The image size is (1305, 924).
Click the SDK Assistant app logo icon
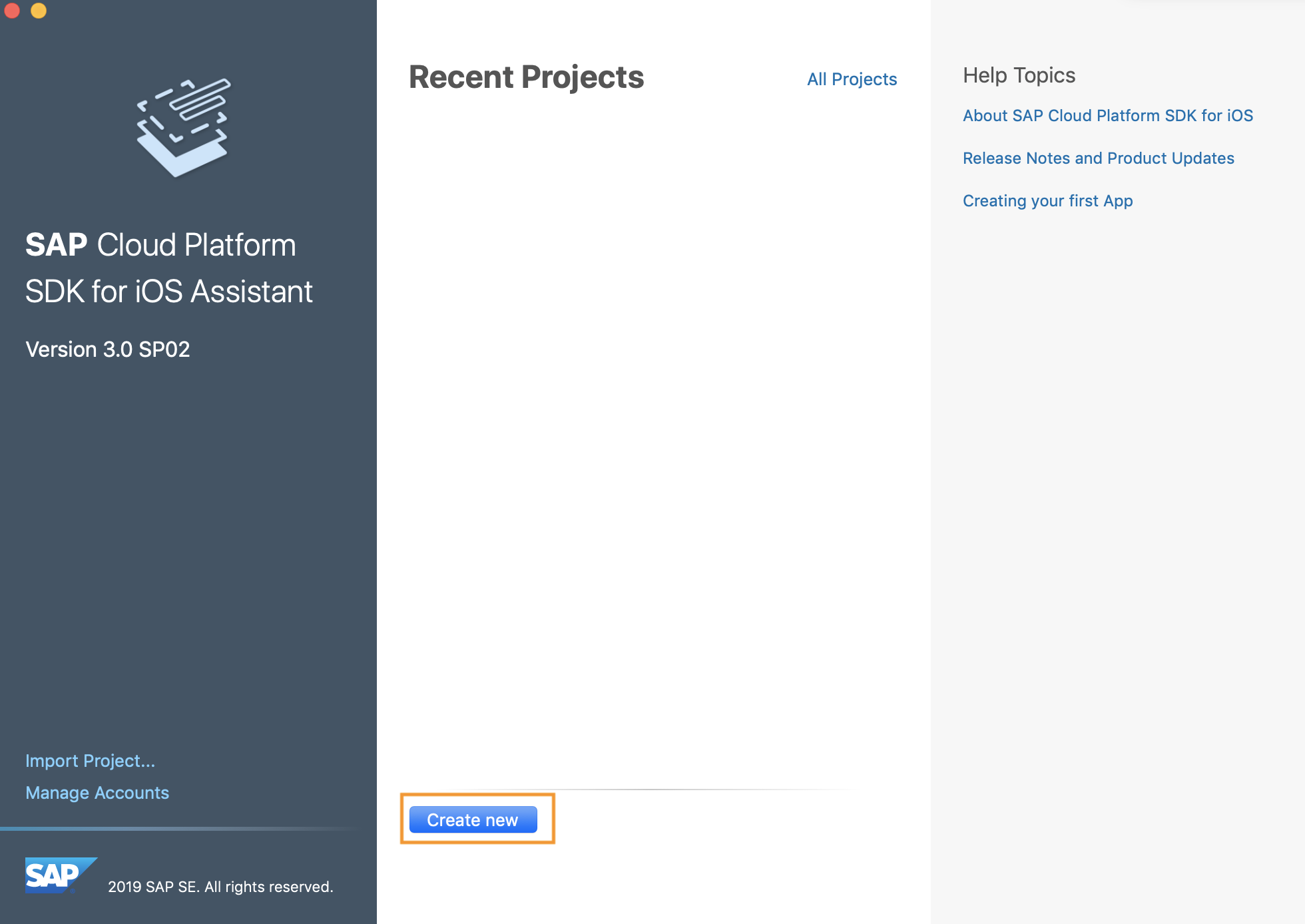184,127
